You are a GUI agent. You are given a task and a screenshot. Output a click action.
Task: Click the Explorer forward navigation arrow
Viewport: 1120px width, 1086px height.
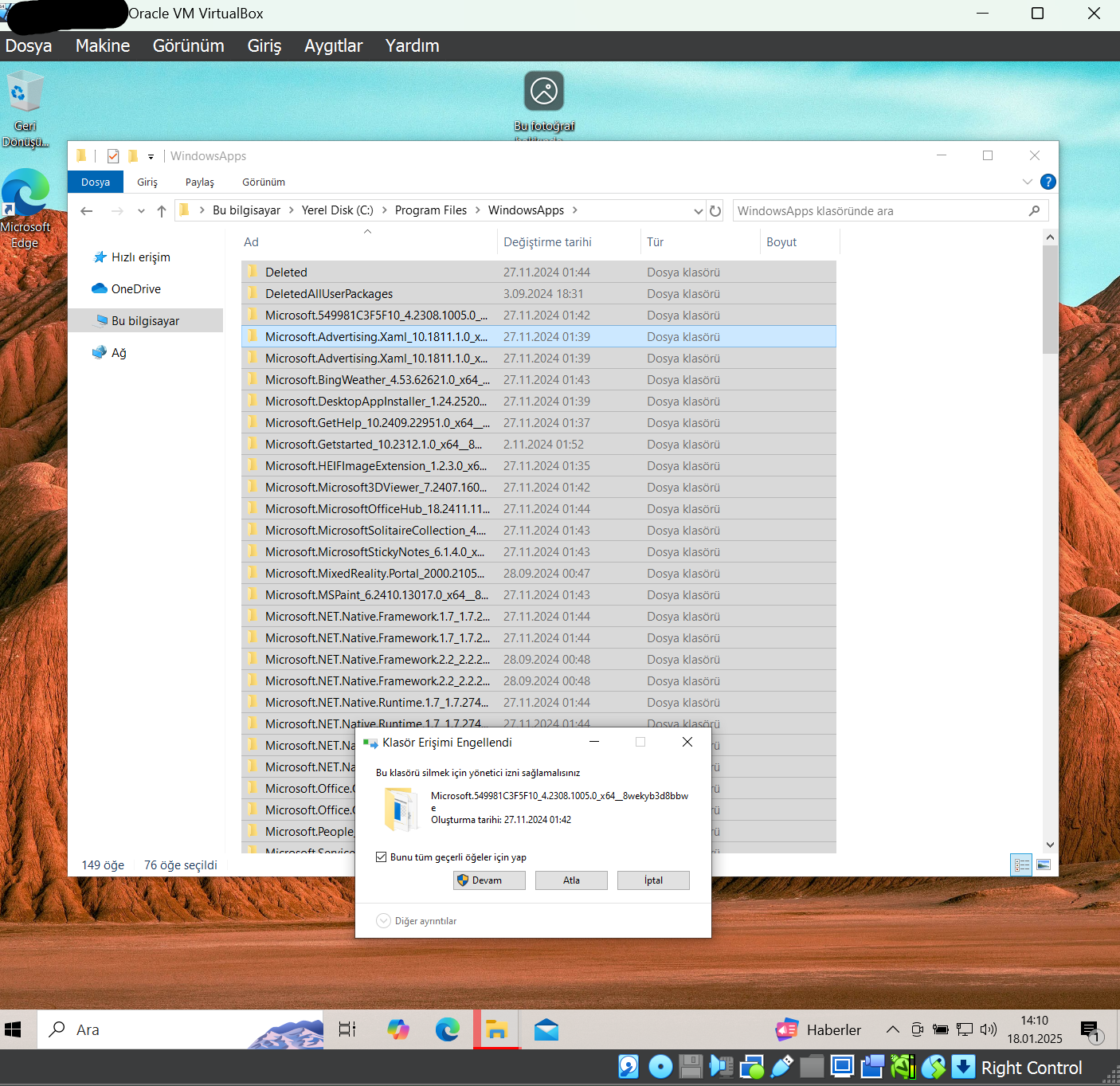117,211
